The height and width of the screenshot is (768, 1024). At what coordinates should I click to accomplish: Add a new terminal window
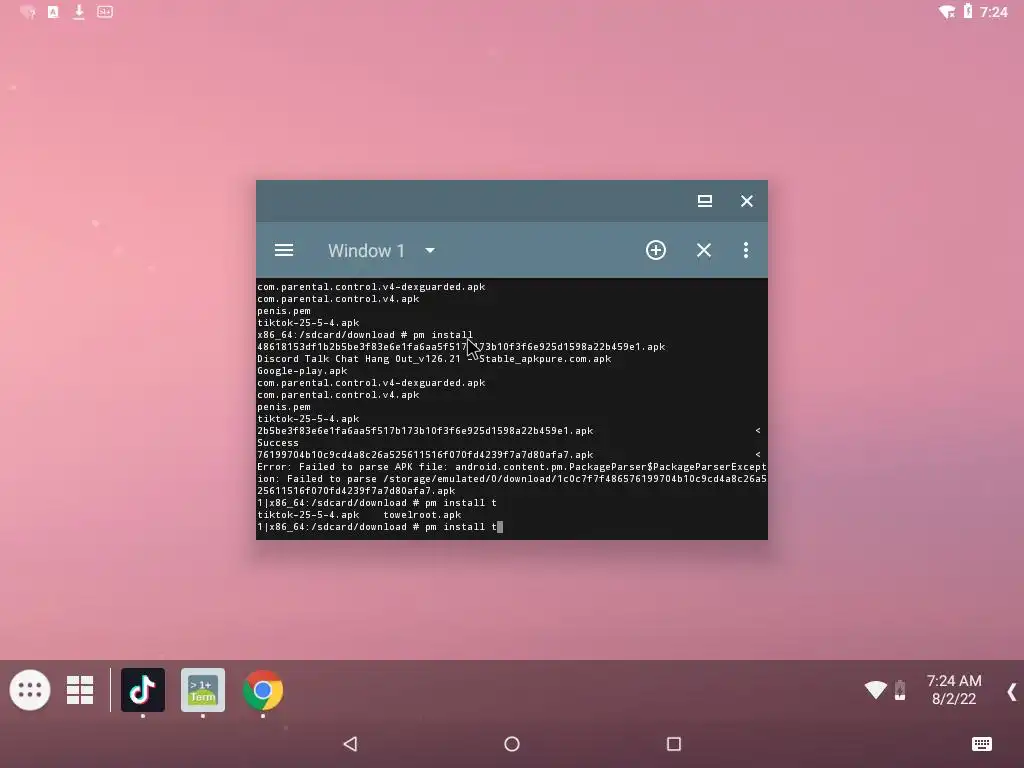coord(656,250)
